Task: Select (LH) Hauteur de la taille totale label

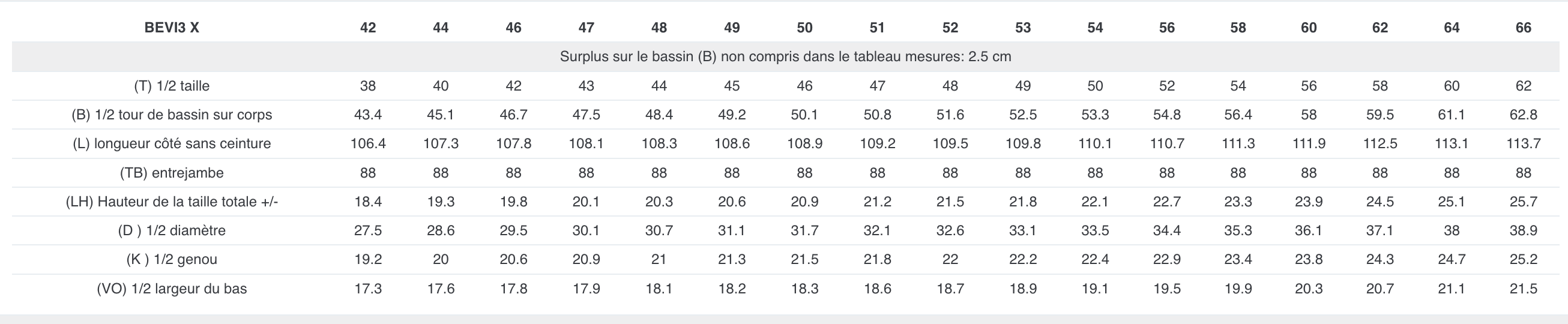Action: (172, 202)
